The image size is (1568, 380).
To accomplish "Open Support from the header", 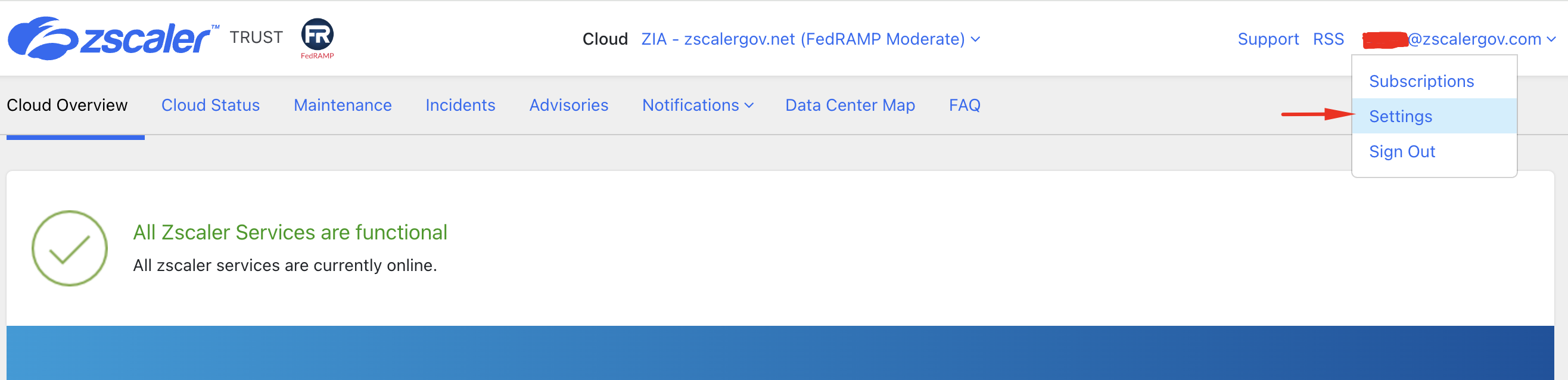I will pos(1268,38).
